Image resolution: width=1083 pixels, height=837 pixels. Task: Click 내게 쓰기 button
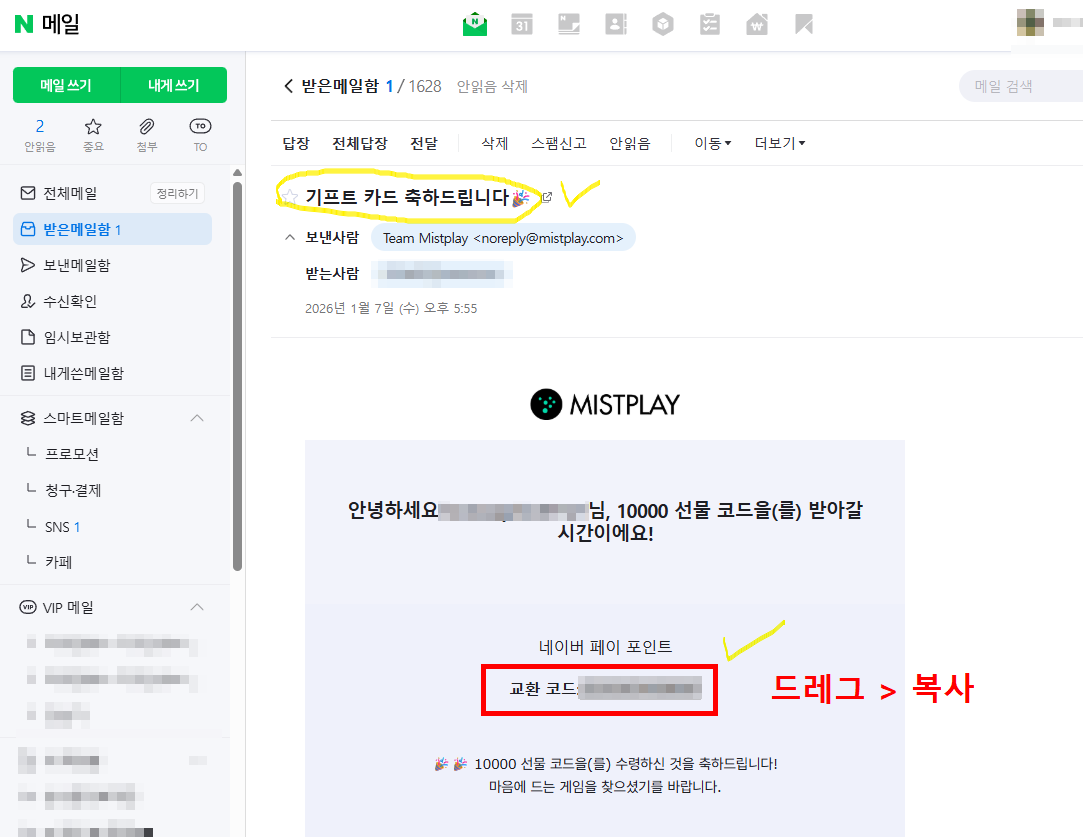tap(174, 85)
